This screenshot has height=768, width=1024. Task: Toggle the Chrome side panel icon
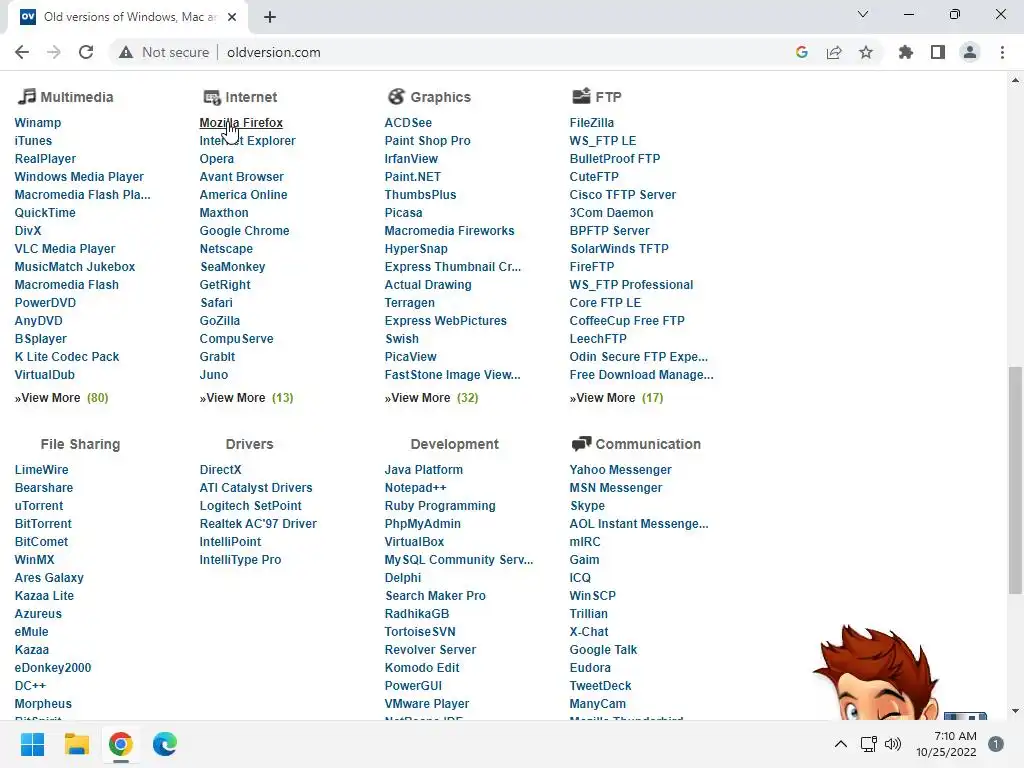[x=938, y=52]
